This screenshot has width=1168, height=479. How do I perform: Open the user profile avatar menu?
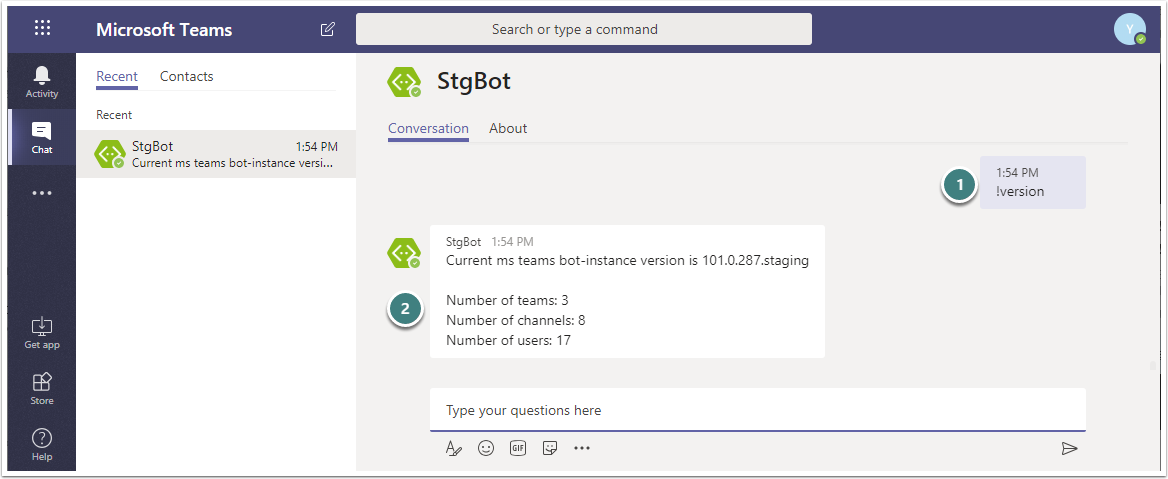(x=1129, y=29)
